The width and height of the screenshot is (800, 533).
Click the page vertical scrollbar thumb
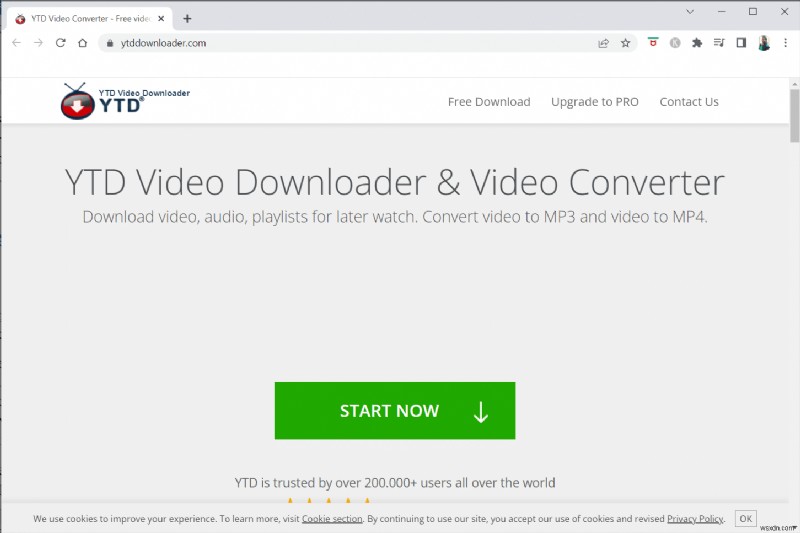[x=795, y=116]
